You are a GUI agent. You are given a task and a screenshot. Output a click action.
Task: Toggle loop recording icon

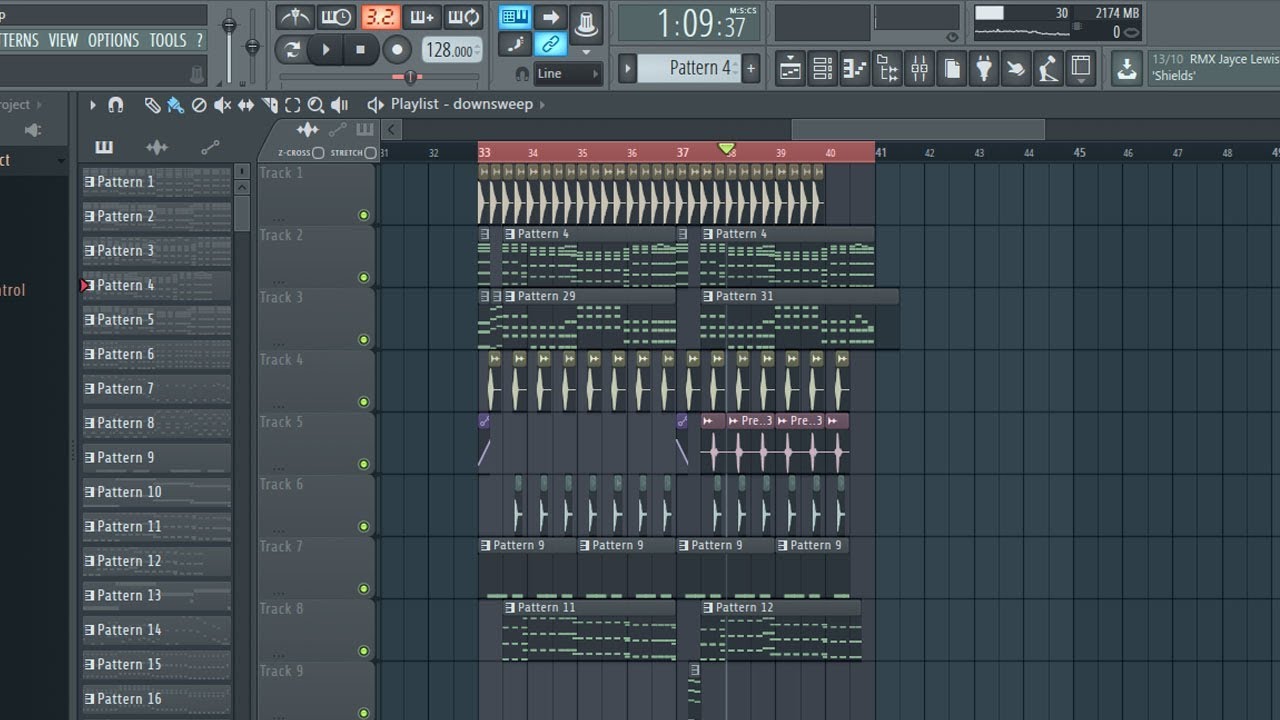click(464, 17)
